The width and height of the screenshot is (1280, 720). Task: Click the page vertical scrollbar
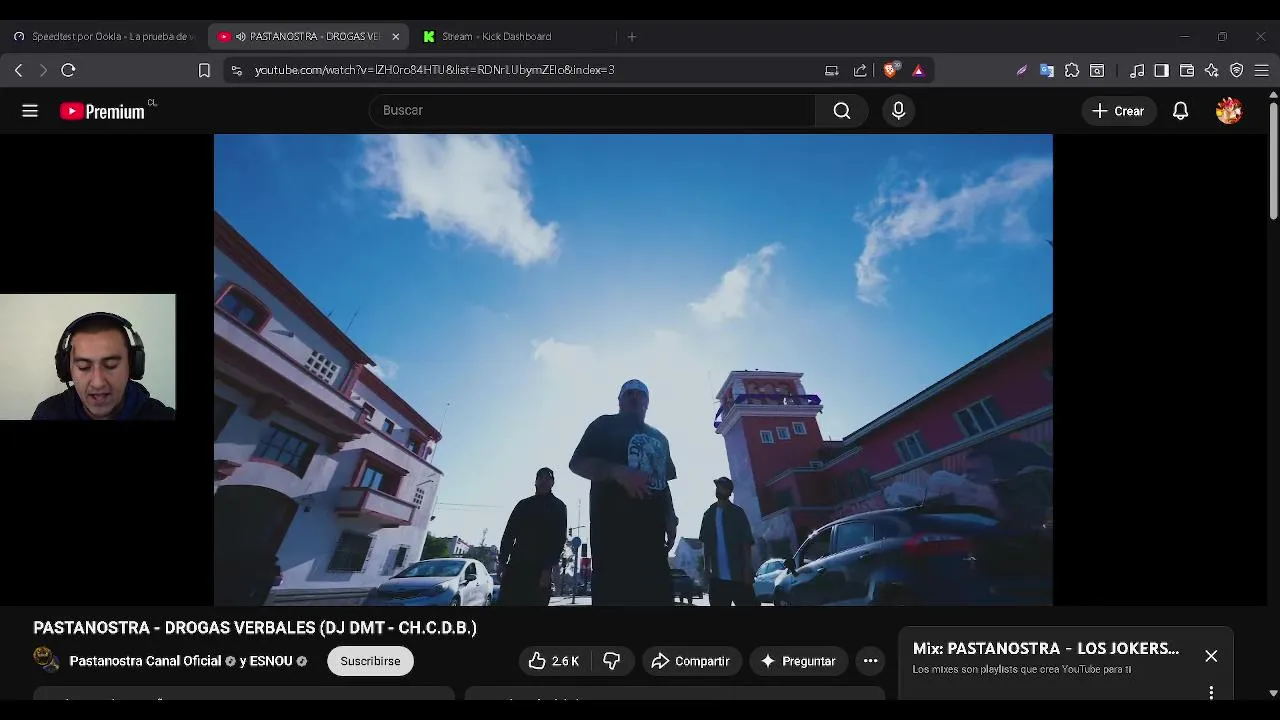(x=1273, y=160)
